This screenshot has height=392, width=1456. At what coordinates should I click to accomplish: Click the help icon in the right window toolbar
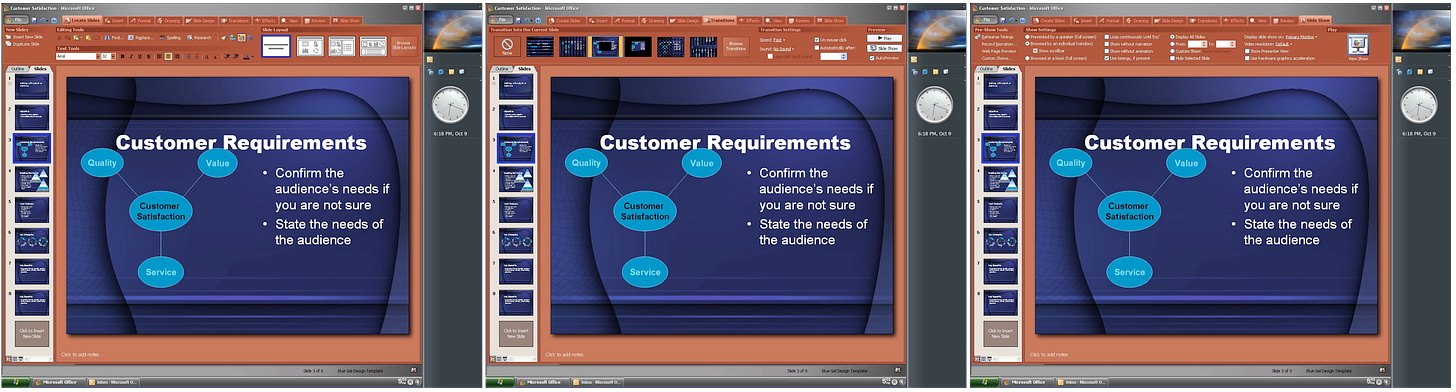coord(1022,21)
